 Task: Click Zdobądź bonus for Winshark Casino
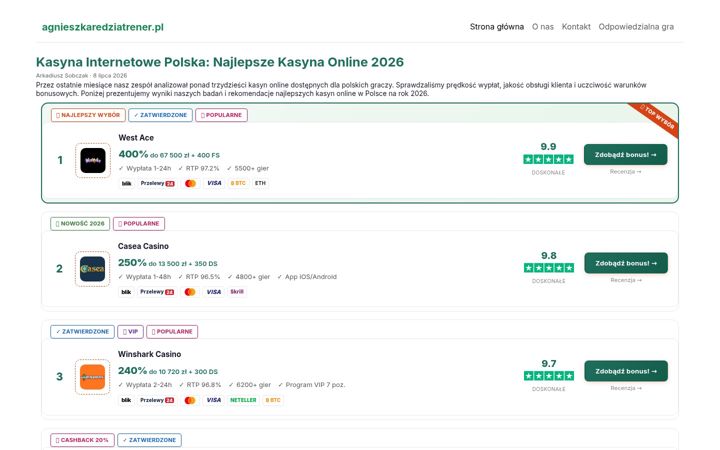[x=626, y=371]
